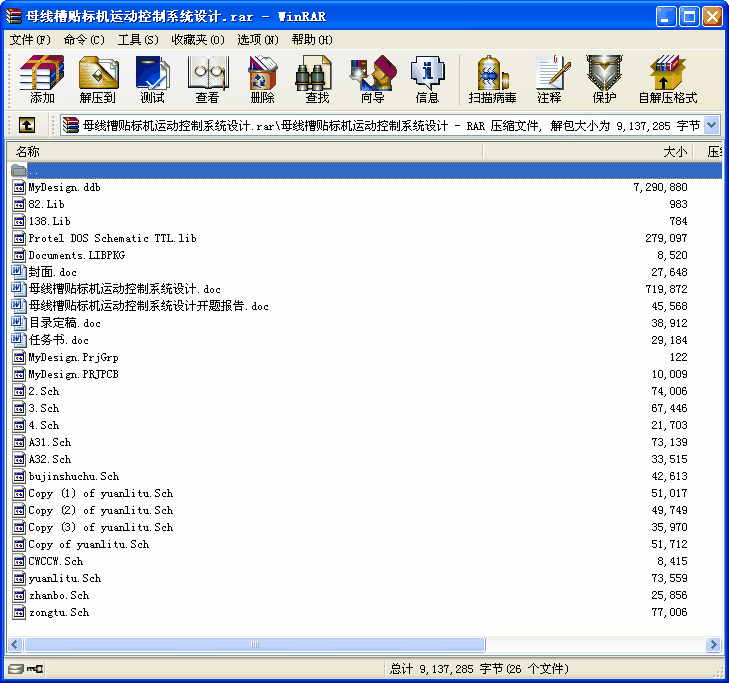Click the SFX (自解压格式) icon
This screenshot has height=683, width=729.
pyautogui.click(x=668, y=79)
